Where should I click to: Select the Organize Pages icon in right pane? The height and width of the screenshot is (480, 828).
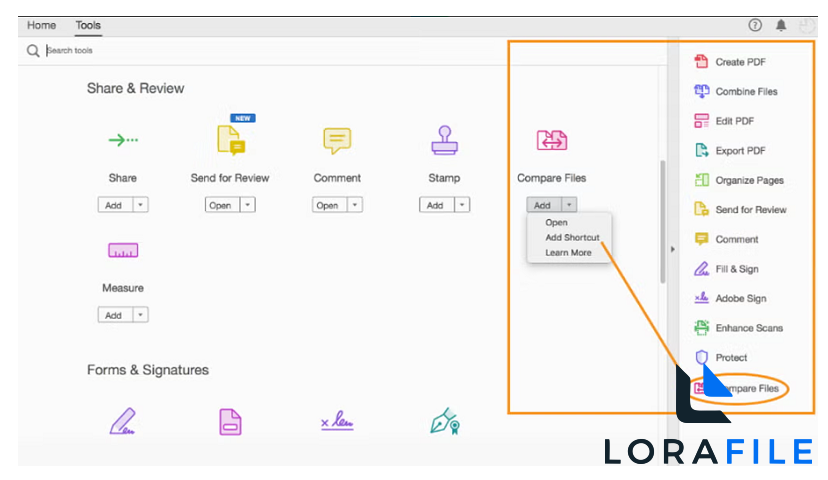pyautogui.click(x=701, y=180)
